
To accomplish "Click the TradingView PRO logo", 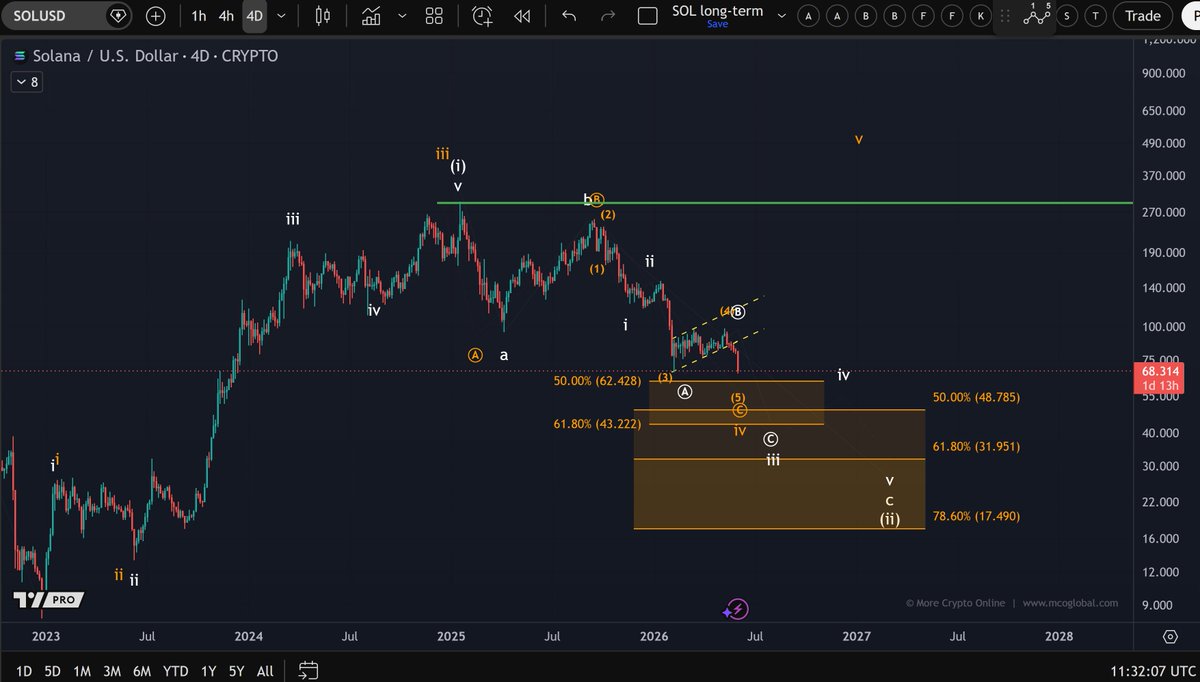I will 48,600.
